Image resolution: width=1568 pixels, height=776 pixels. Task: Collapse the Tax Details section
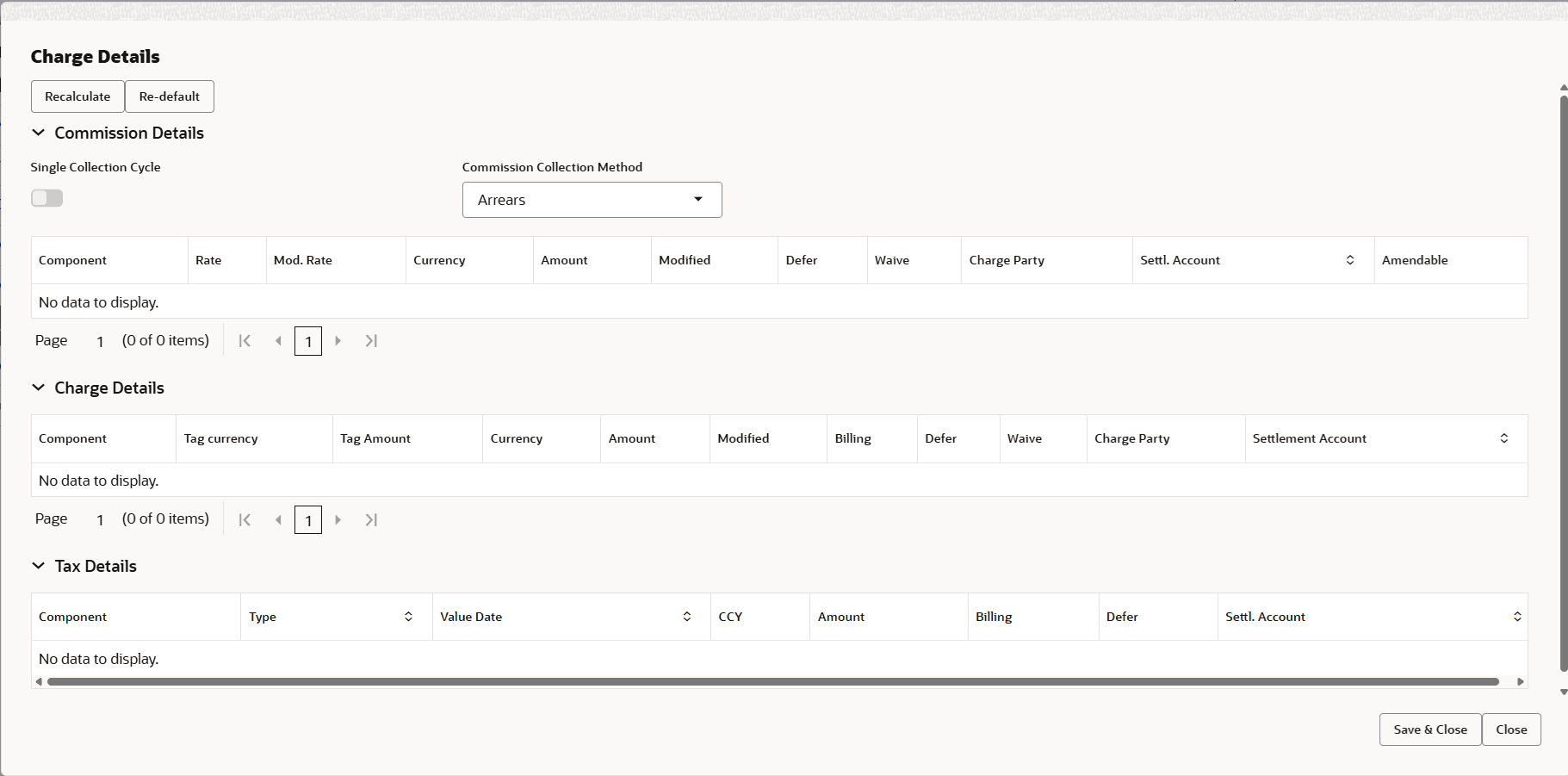[38, 566]
